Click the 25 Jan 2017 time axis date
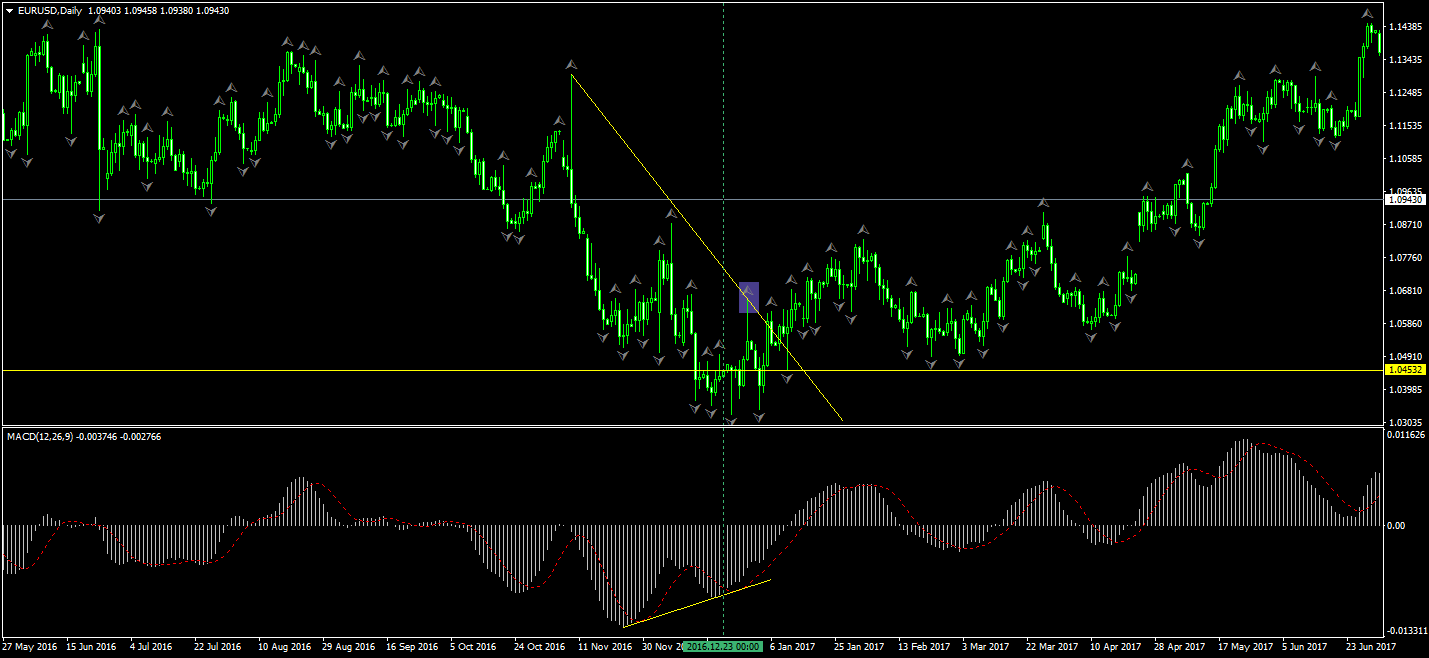This screenshot has width=1429, height=658. 859,647
